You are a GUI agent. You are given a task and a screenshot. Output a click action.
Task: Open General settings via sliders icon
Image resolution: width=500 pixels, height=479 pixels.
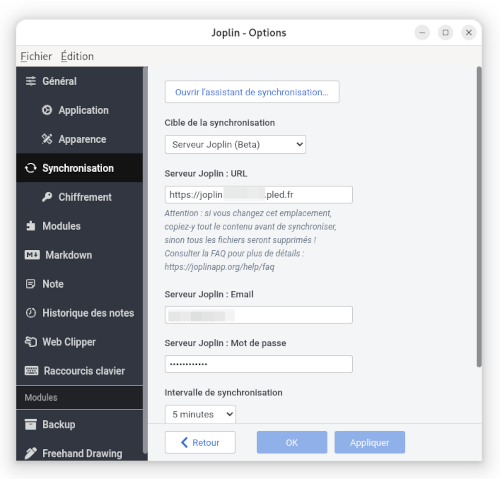click(x=31, y=81)
